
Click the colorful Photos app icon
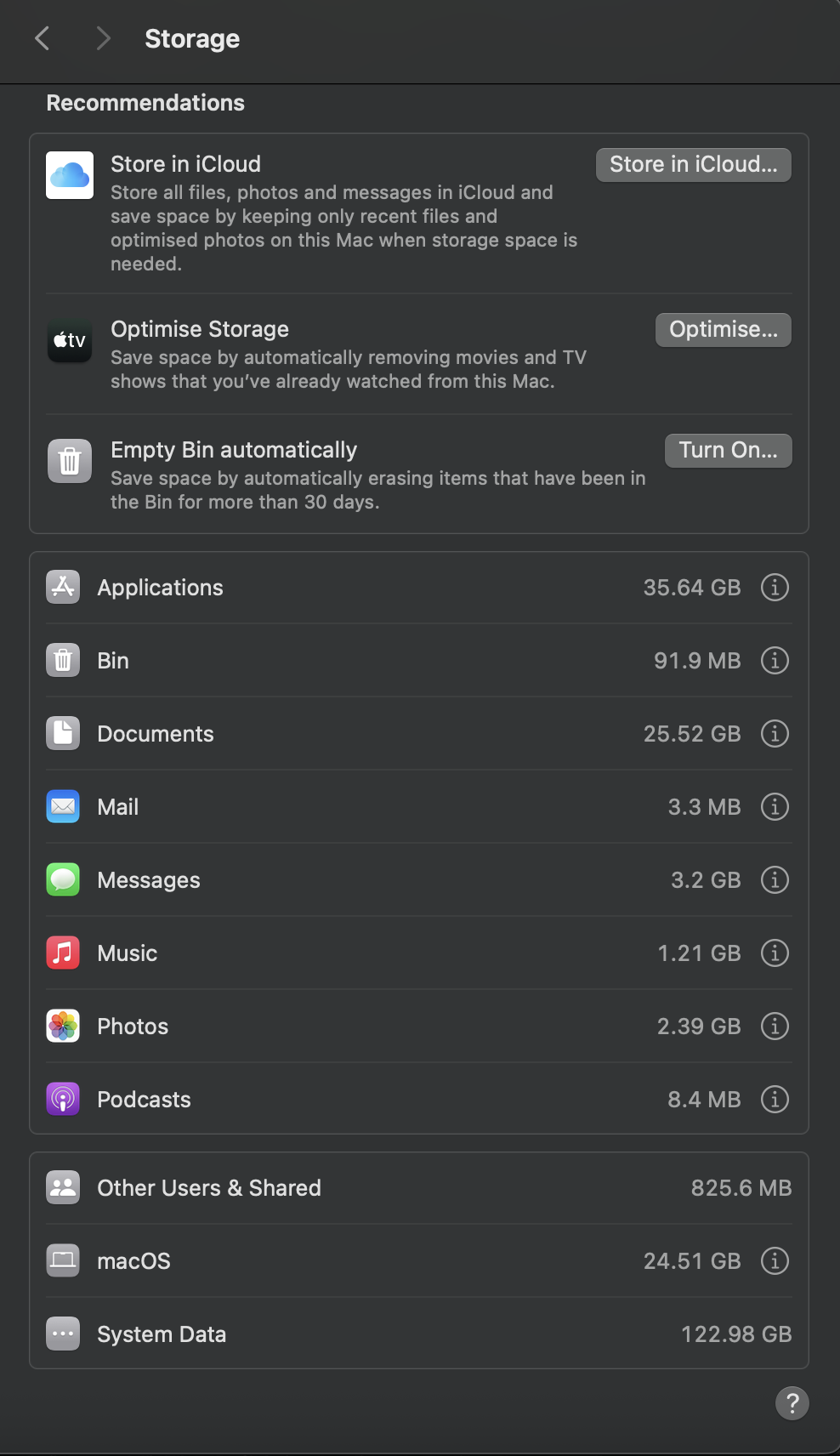(62, 1026)
